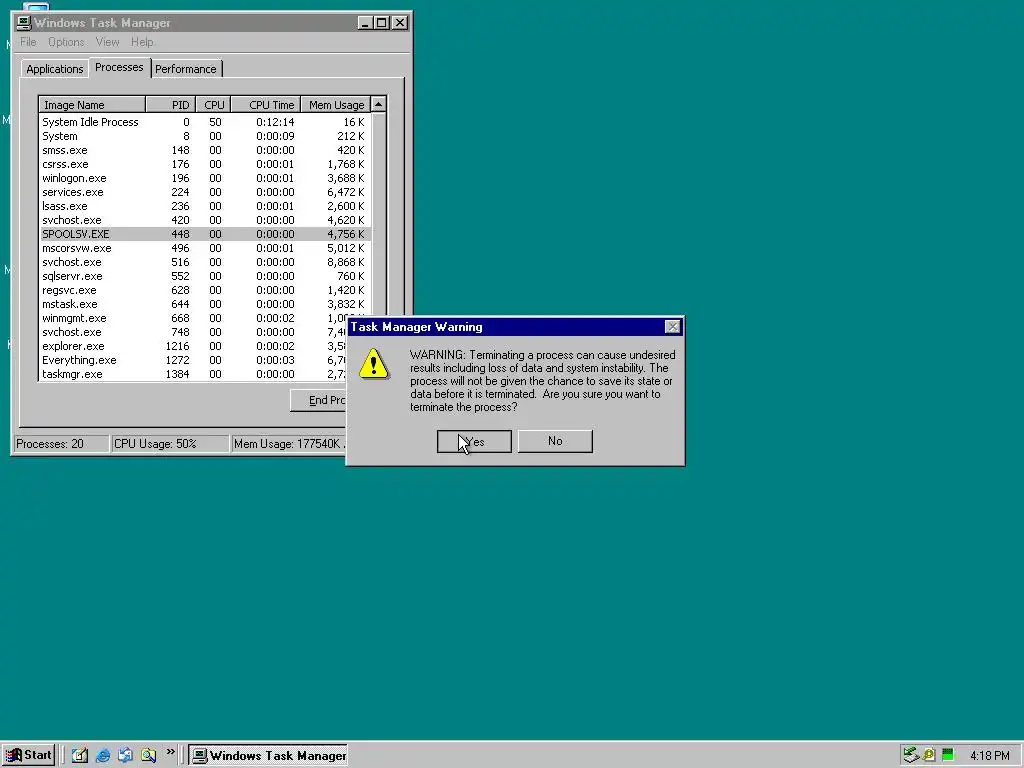
Task: Expand the quick launch overflow chevron
Action: [x=170, y=752]
